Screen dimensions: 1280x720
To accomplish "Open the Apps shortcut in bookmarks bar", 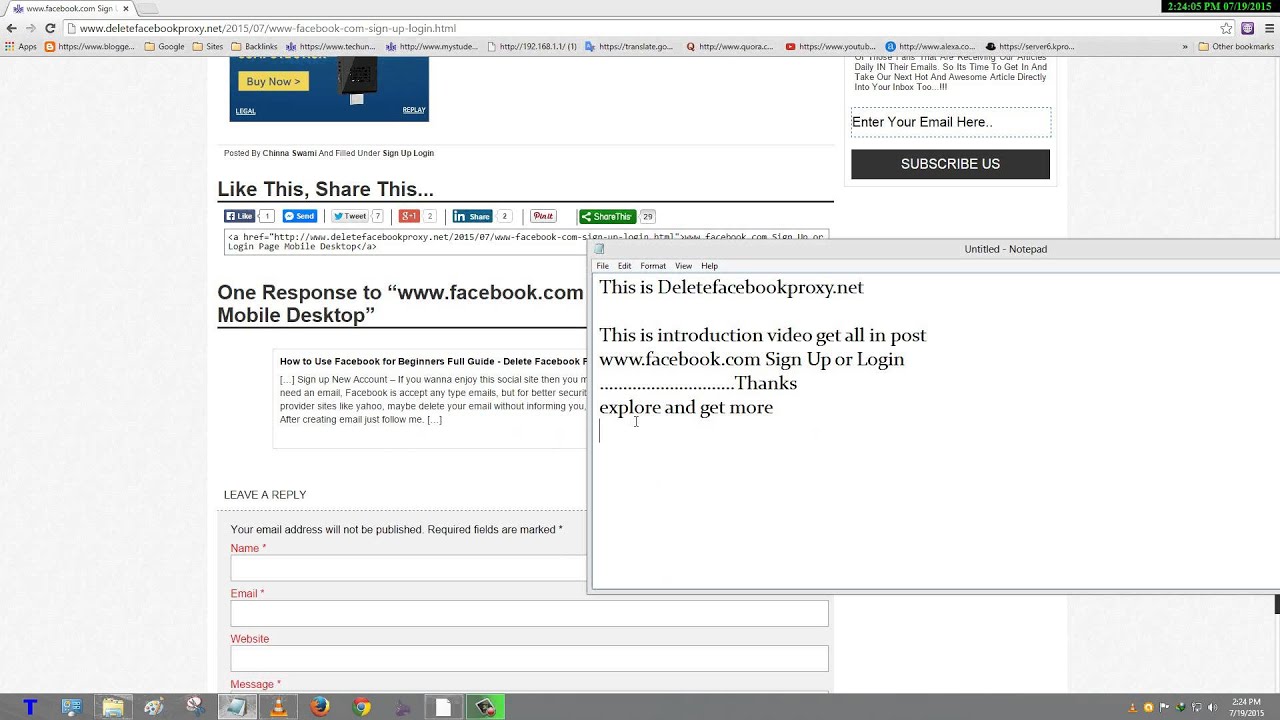I will pos(21,46).
